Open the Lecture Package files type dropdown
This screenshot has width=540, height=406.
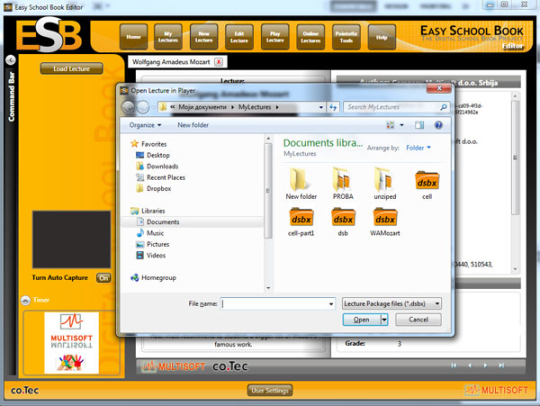coord(392,304)
